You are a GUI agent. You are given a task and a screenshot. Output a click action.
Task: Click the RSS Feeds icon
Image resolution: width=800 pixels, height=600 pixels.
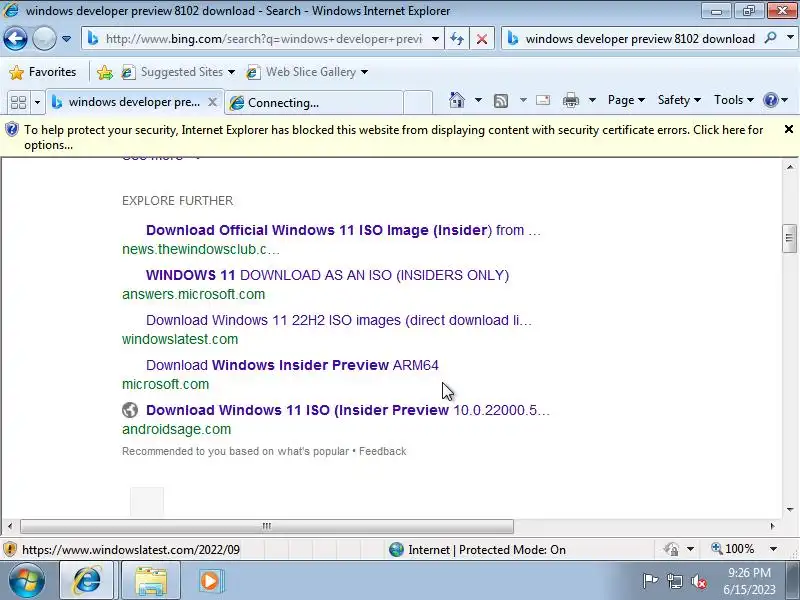pyautogui.click(x=501, y=101)
